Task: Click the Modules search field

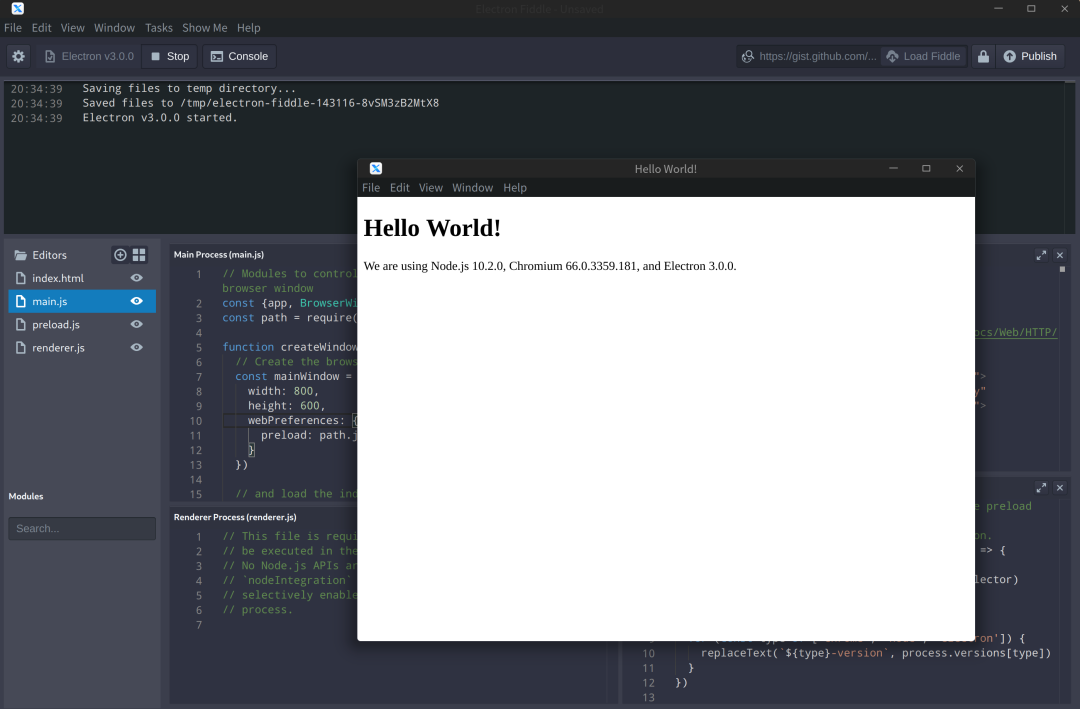Action: tap(82, 528)
